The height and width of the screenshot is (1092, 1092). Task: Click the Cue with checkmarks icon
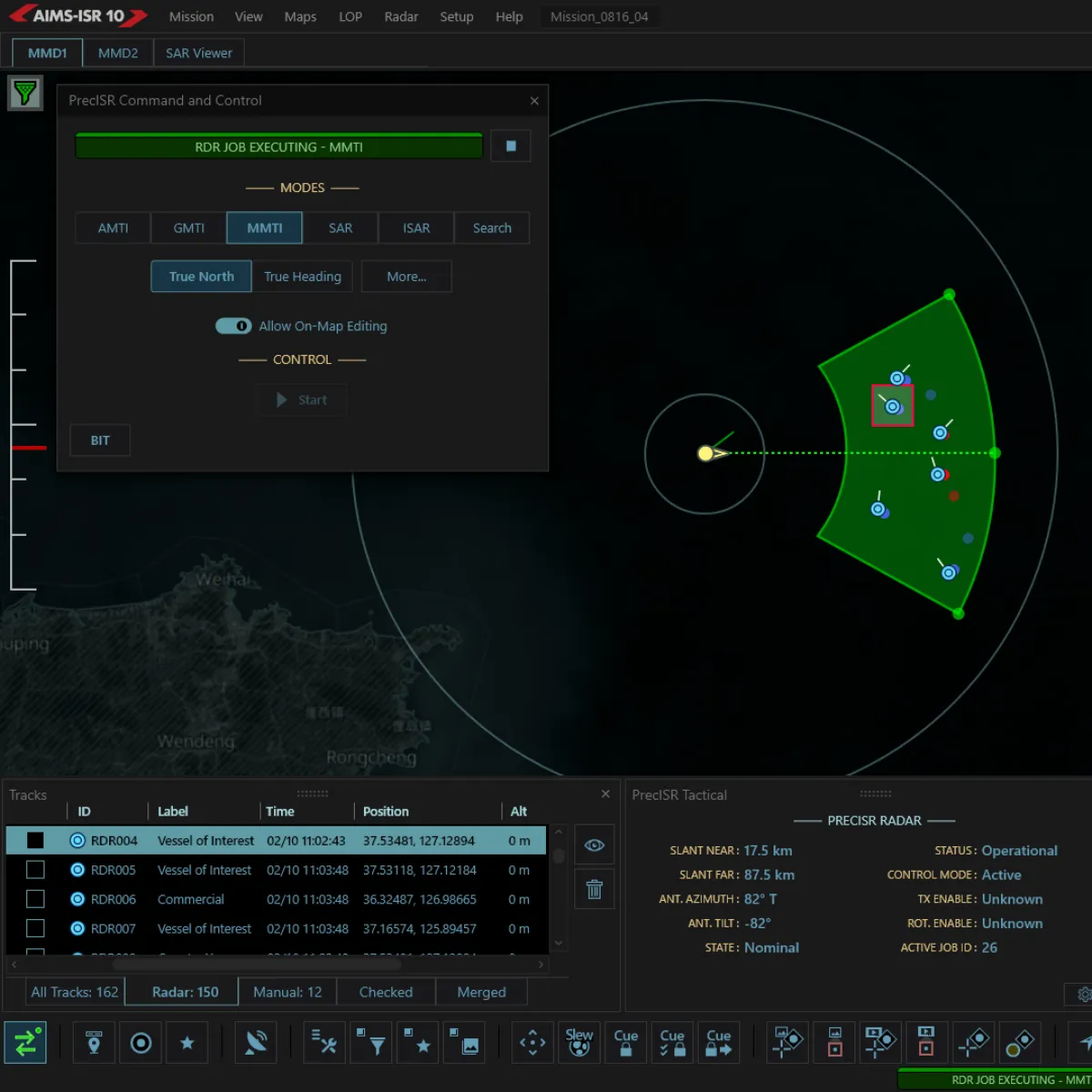(x=672, y=1043)
